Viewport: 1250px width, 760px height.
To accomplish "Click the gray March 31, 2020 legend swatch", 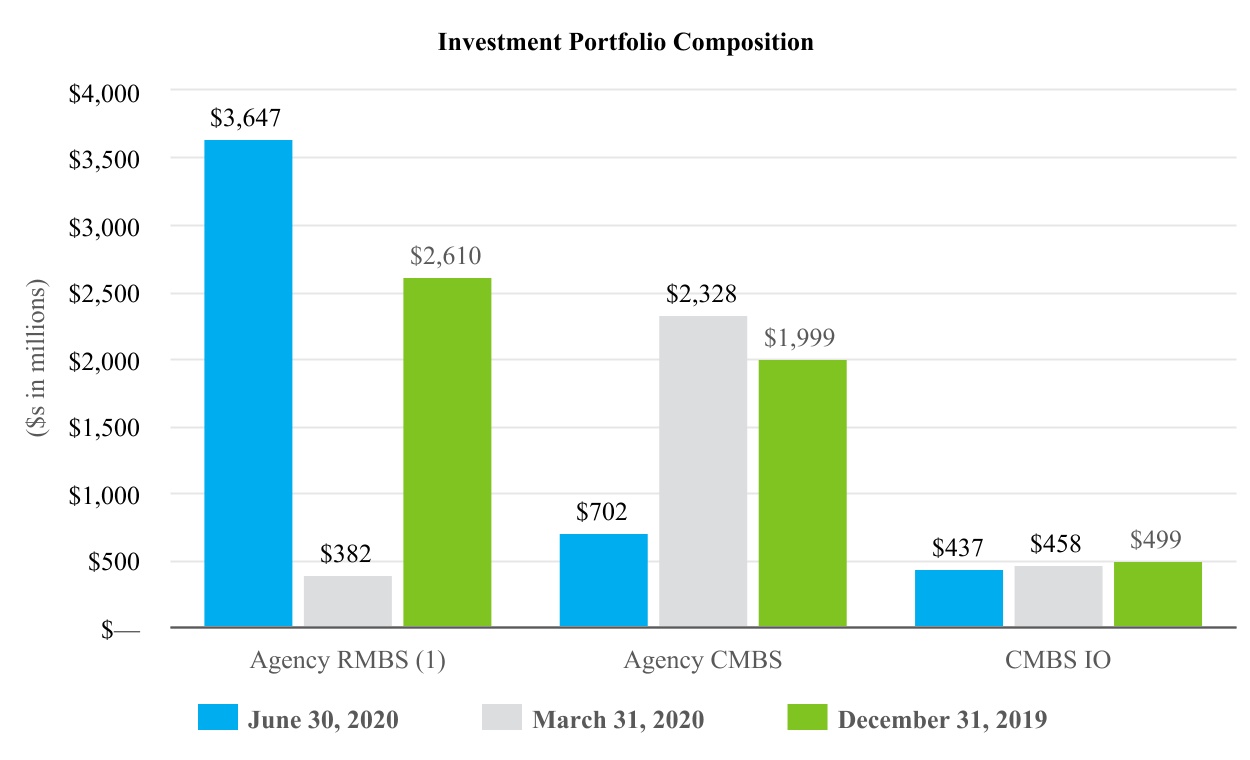I will 502,718.
